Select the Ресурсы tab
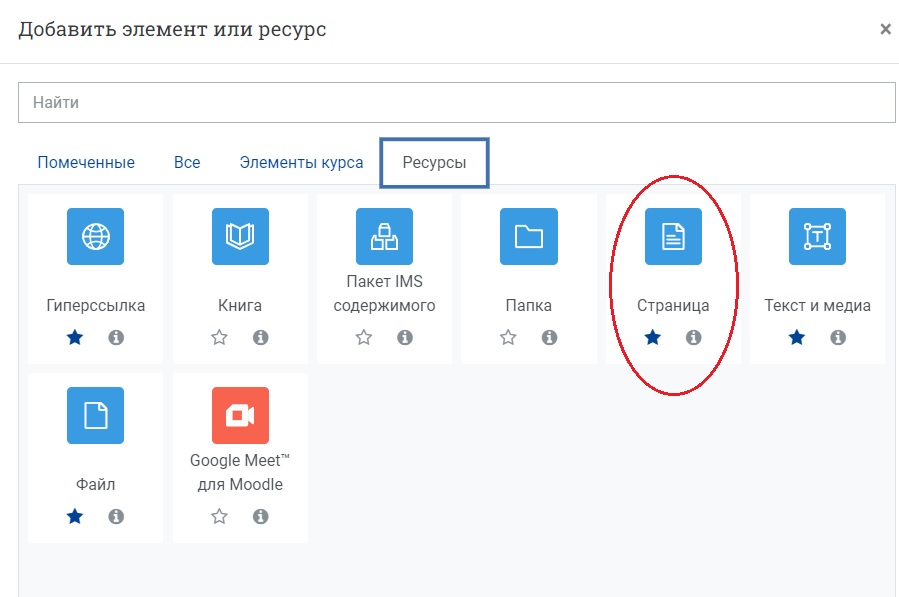Image resolution: width=899 pixels, height=597 pixels. (x=434, y=162)
